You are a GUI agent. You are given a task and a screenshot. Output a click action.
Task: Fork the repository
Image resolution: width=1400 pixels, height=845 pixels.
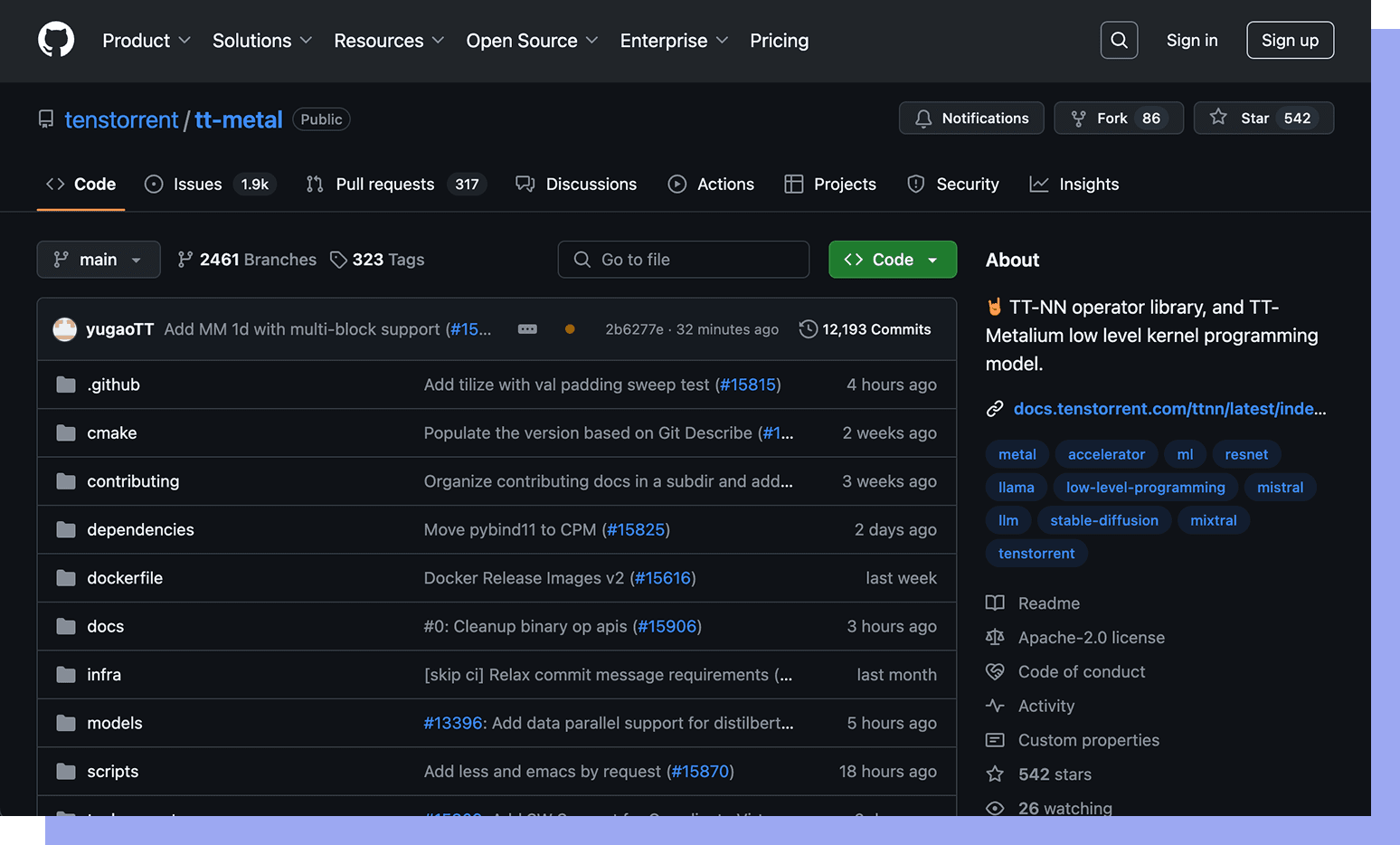[x=1118, y=119]
